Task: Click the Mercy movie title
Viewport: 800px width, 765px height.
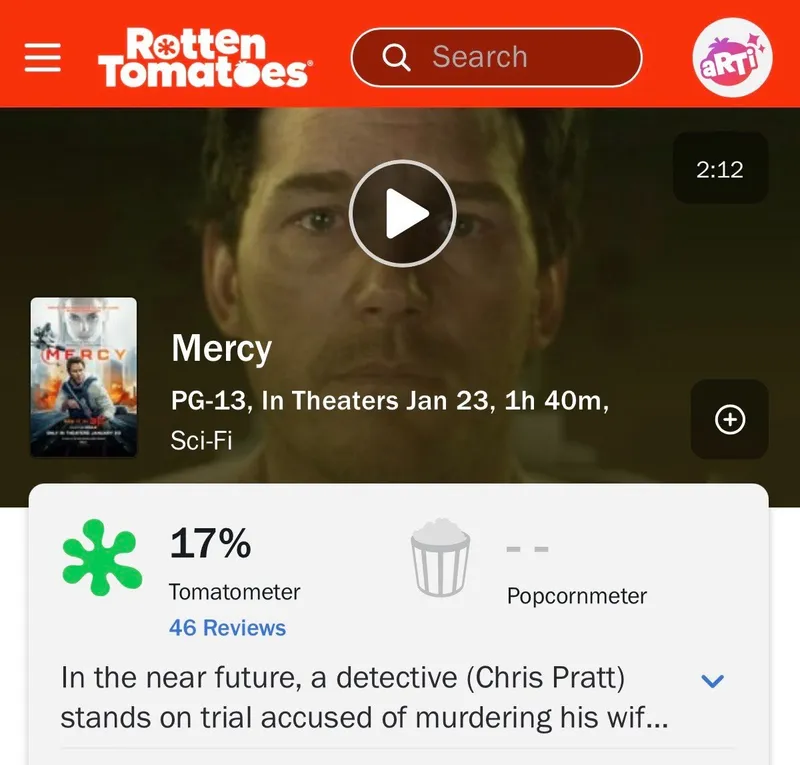Action: pos(221,349)
